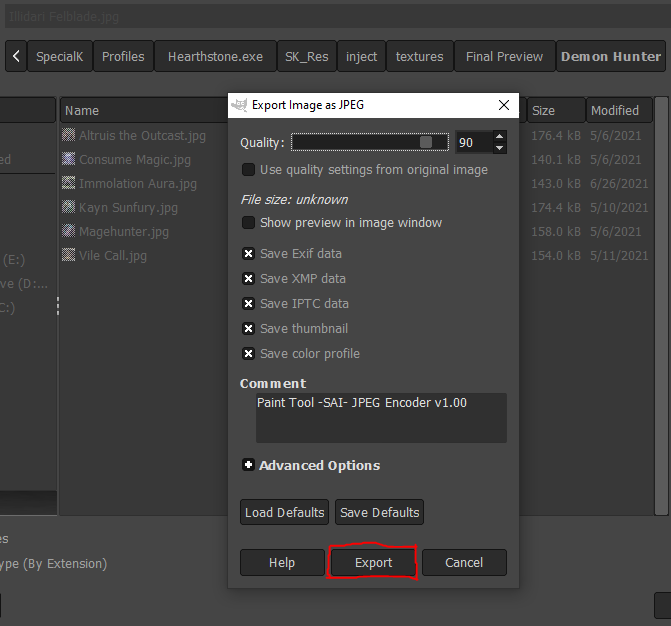The width and height of the screenshot is (671, 626).
Task: Uncheck Save Exif data option
Action: 249,254
